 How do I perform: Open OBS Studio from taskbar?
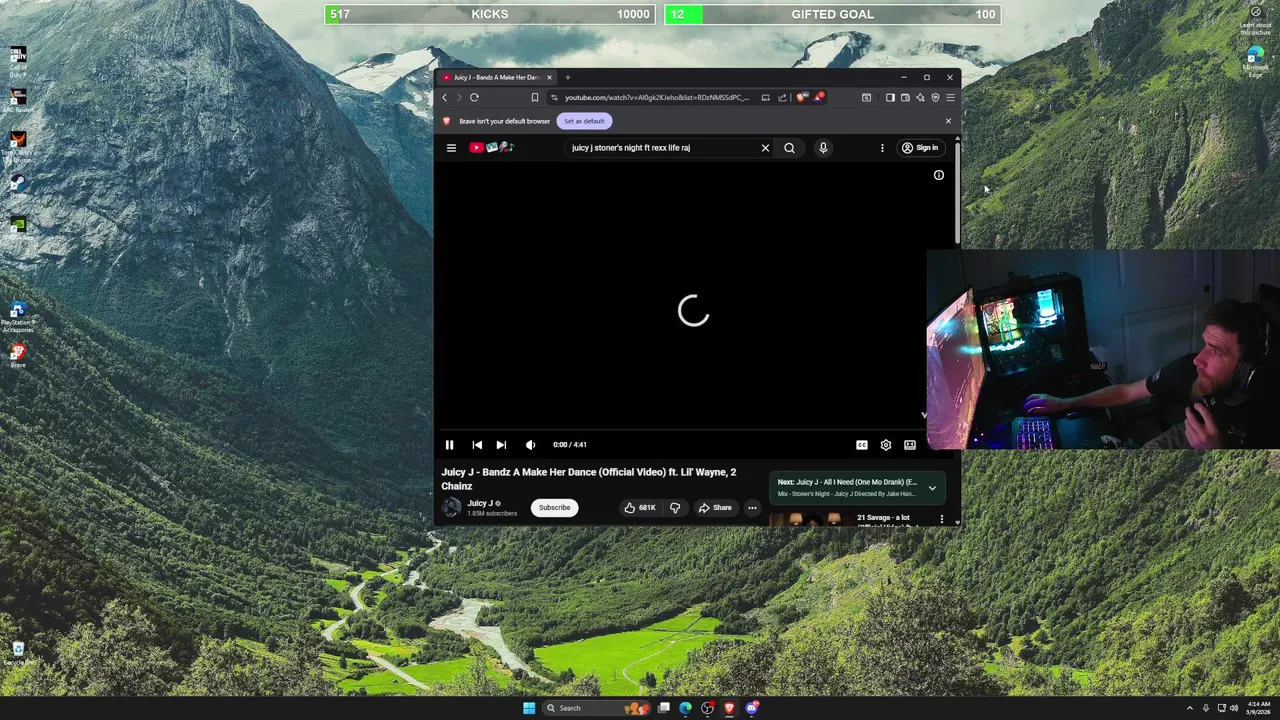click(x=707, y=708)
